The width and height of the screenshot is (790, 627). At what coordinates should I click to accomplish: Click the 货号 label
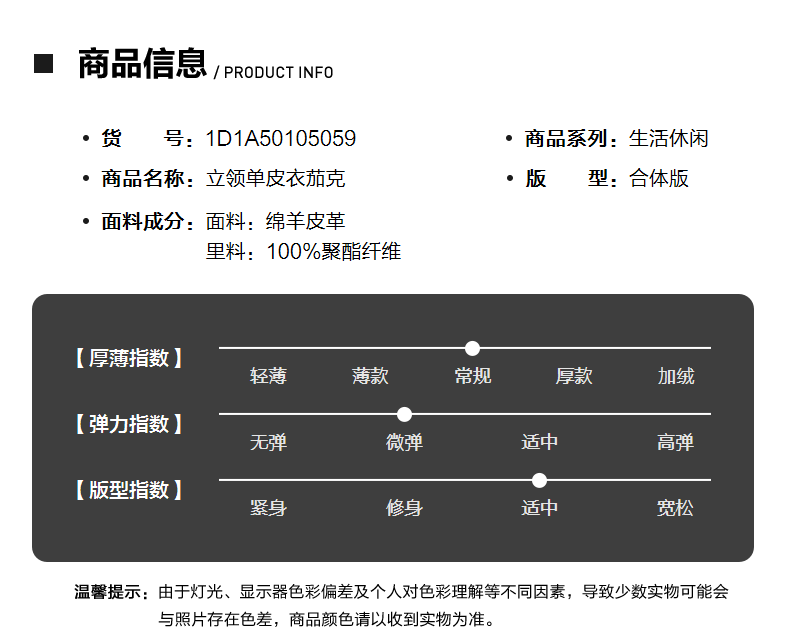(x=147, y=139)
